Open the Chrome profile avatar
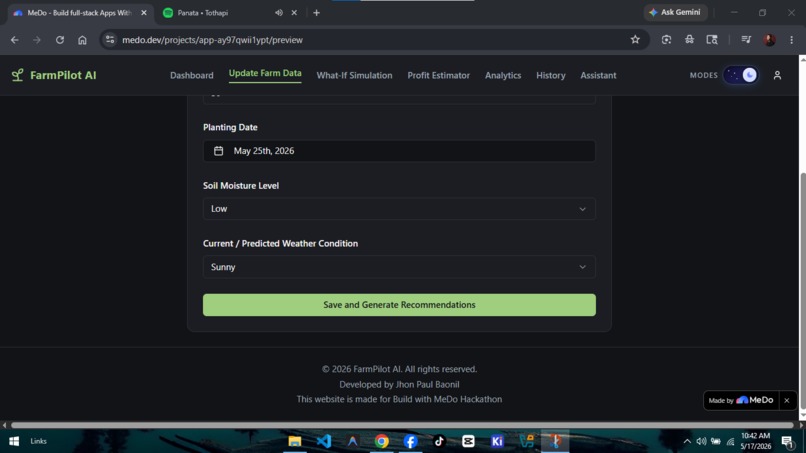Image resolution: width=806 pixels, height=453 pixels. point(770,40)
